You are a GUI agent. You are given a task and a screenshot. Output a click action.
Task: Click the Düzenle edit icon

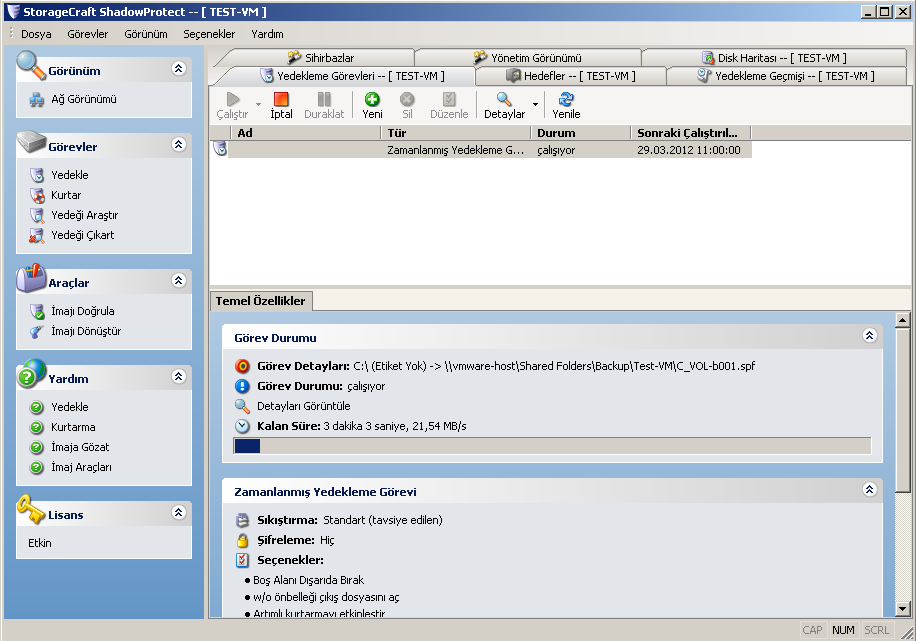pyautogui.click(x=449, y=99)
